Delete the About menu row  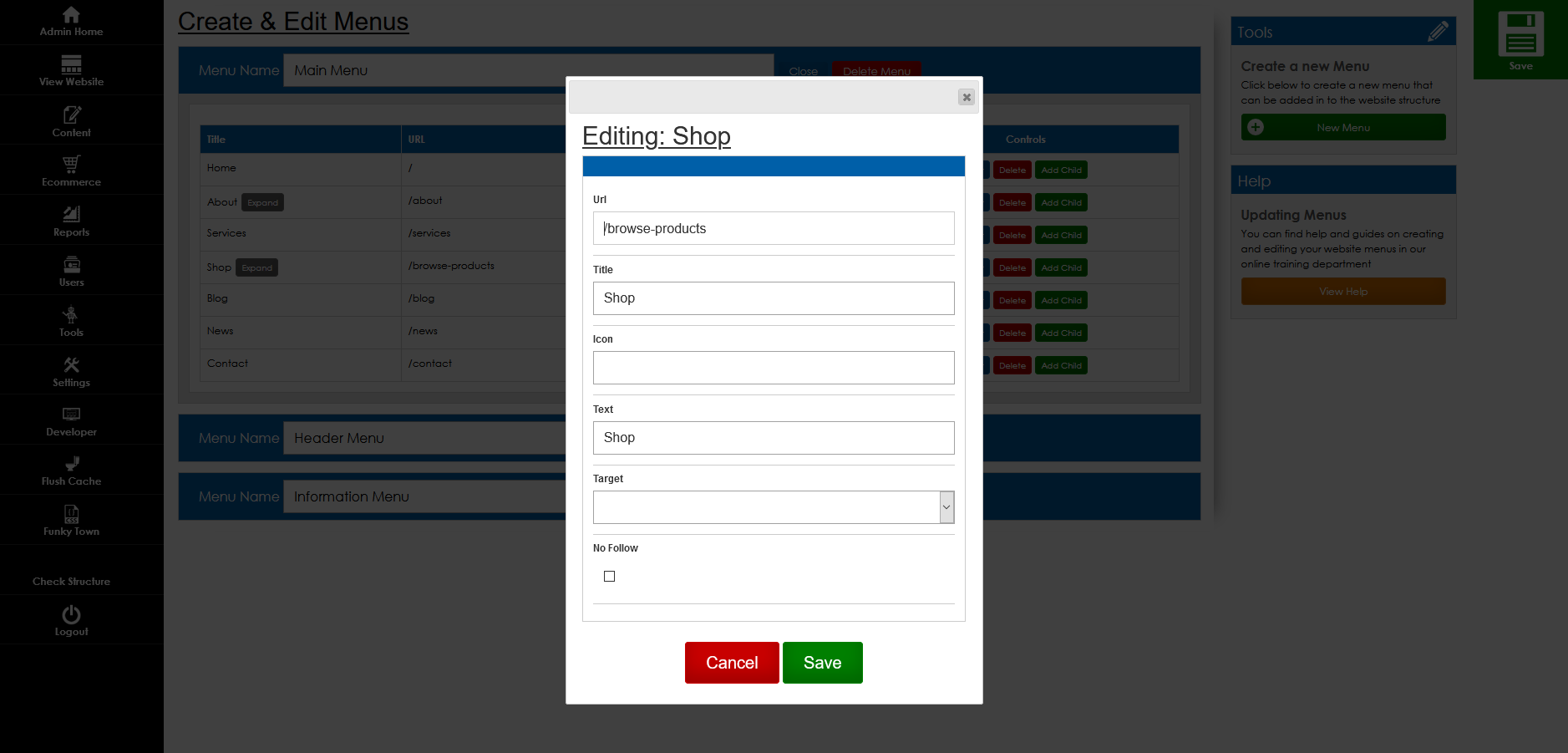[x=1012, y=202]
